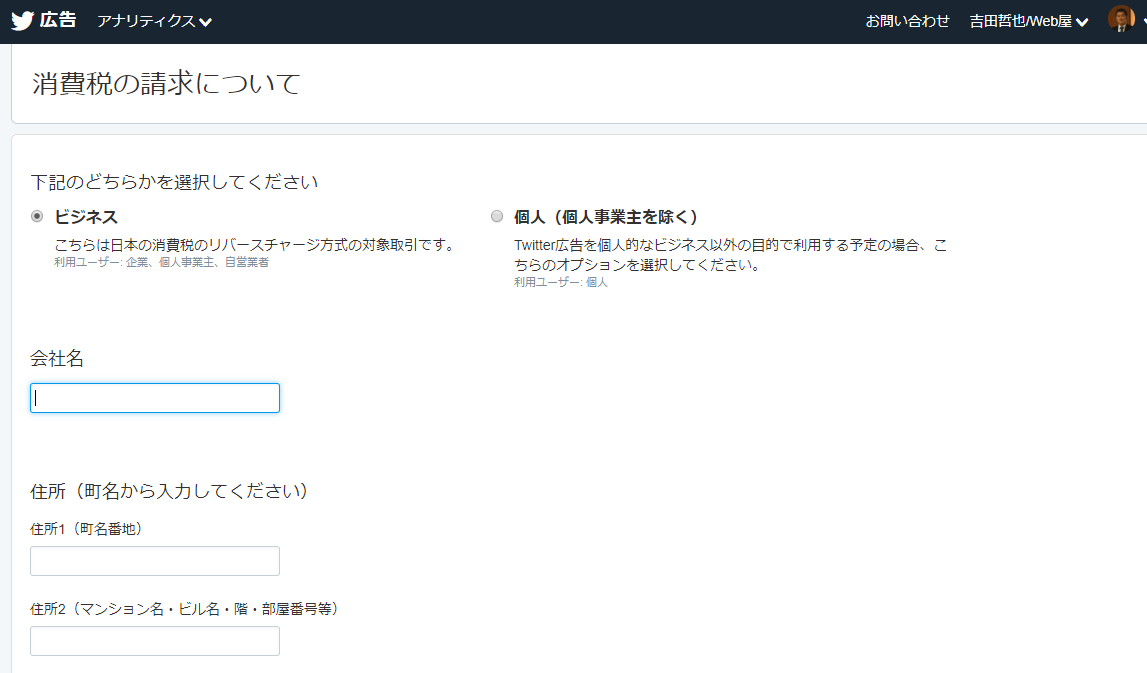Select the 個人 radio button
Viewport: 1147px width, 673px height.
point(497,216)
